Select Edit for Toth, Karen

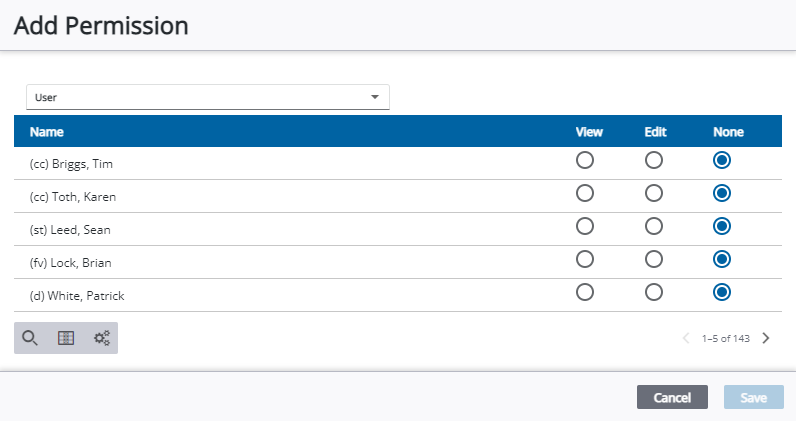(654, 193)
